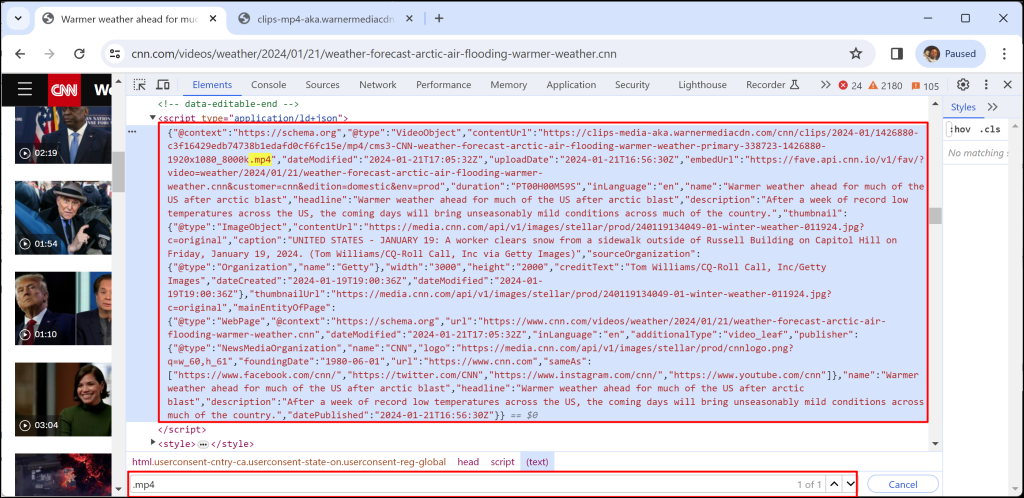1024x498 pixels.
Task: Click the 105 issues counter
Action: click(925, 86)
